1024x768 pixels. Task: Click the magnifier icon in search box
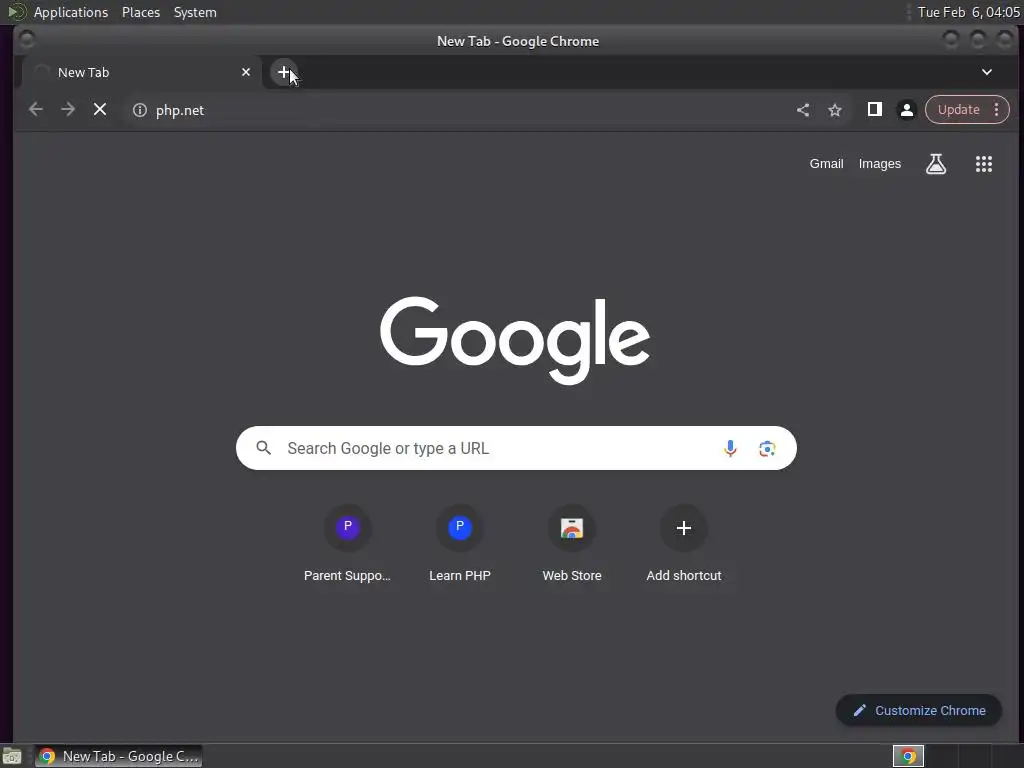(263, 448)
